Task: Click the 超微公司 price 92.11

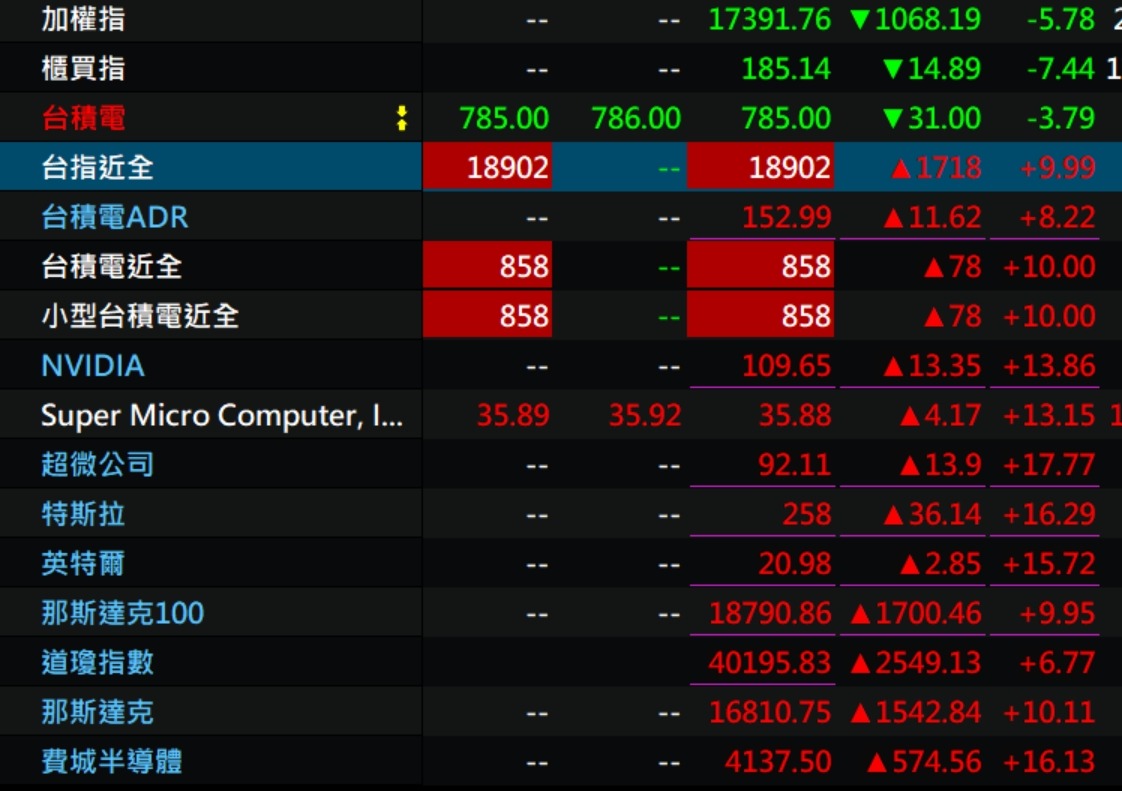Action: (794, 465)
